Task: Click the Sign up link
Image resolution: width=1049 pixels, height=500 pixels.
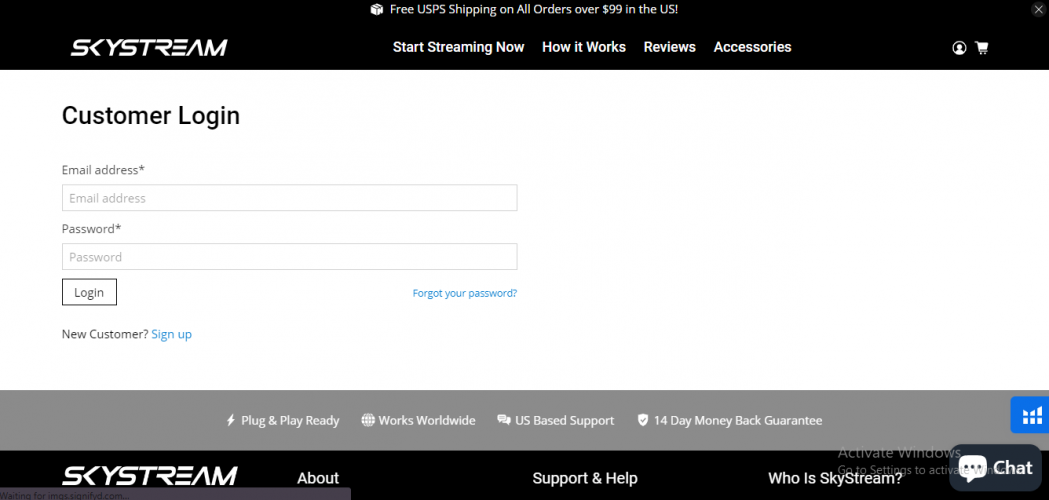Action: (x=171, y=334)
